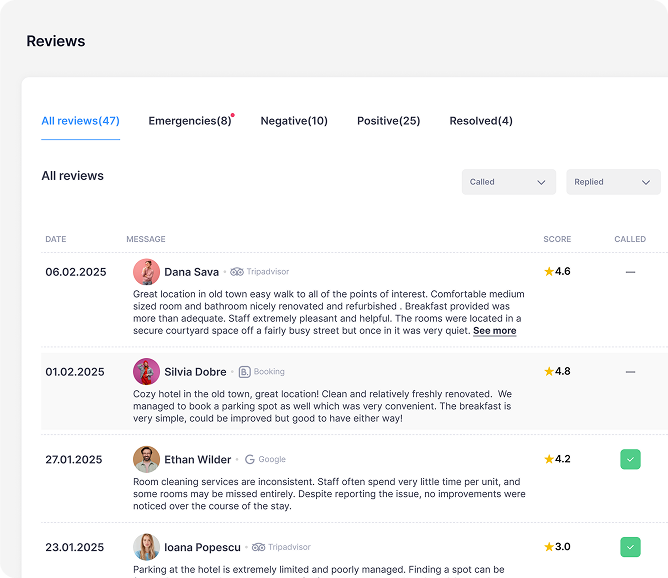
Task: Click Ethan Wilder's avatar
Action: 146,459
